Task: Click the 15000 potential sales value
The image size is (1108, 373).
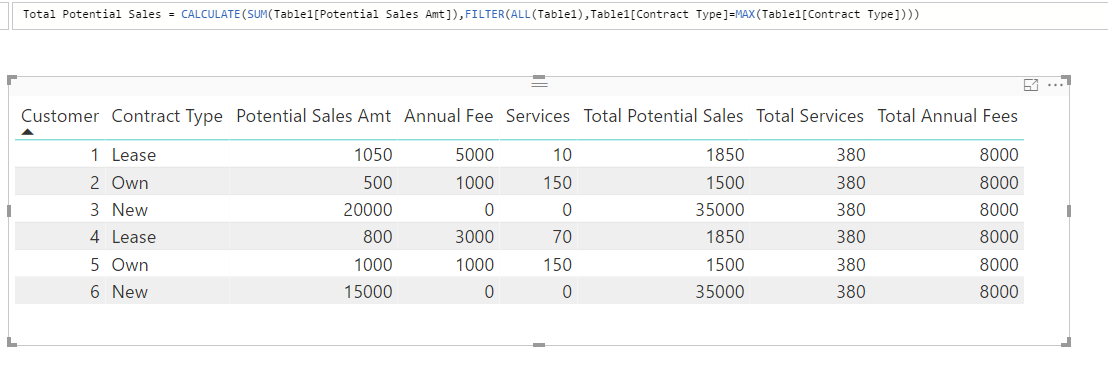Action: tap(368, 292)
